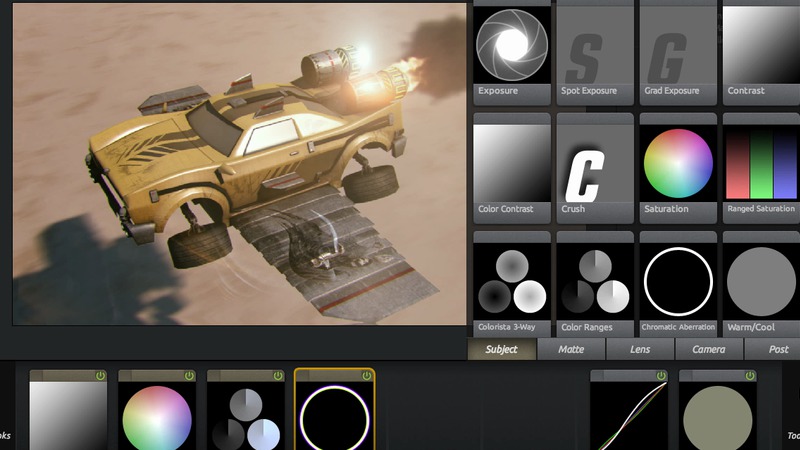The height and width of the screenshot is (450, 800).
Task: Disable the chain's Color Ranges tool power
Action: [x=278, y=376]
